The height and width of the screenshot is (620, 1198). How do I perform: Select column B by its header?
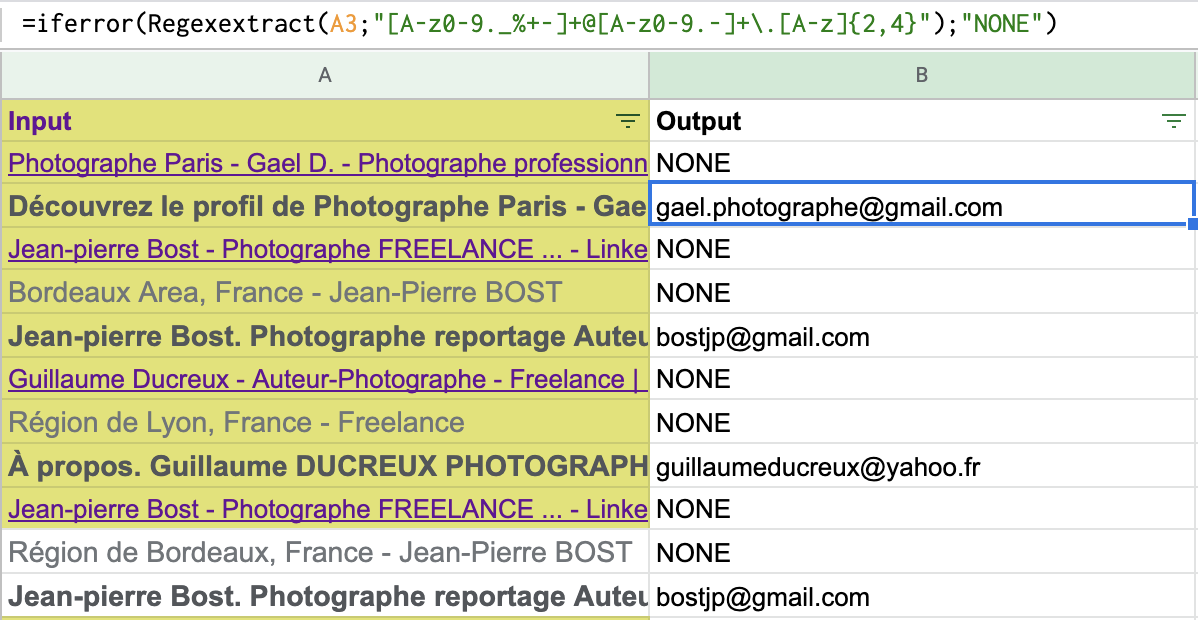(x=922, y=75)
